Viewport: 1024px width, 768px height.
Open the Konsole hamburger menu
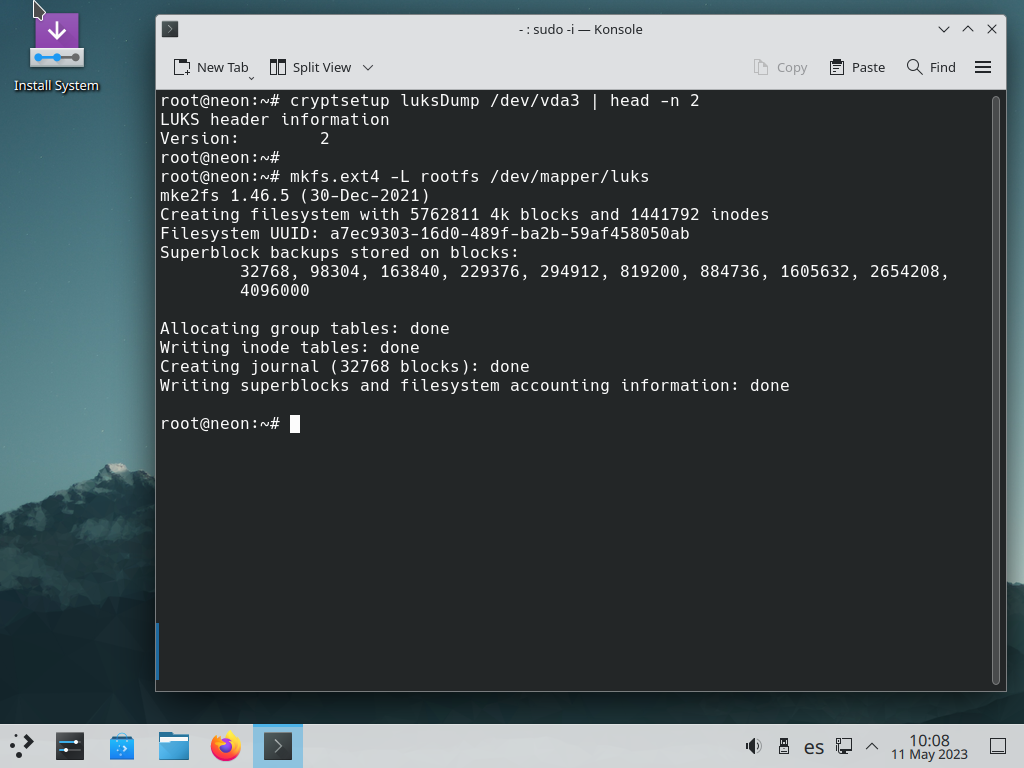(x=983, y=67)
